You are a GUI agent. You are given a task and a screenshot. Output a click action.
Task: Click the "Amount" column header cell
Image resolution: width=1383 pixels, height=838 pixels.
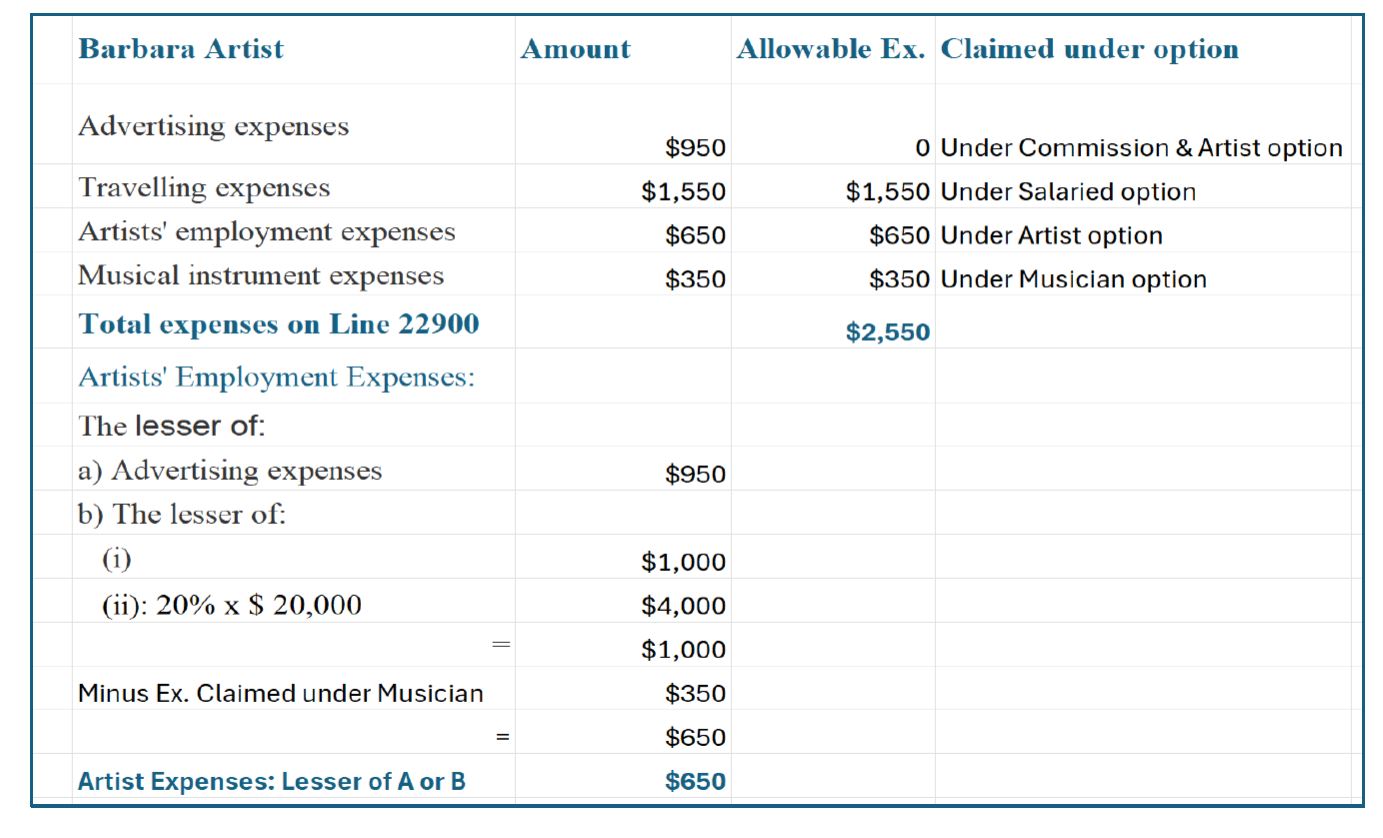(x=575, y=49)
